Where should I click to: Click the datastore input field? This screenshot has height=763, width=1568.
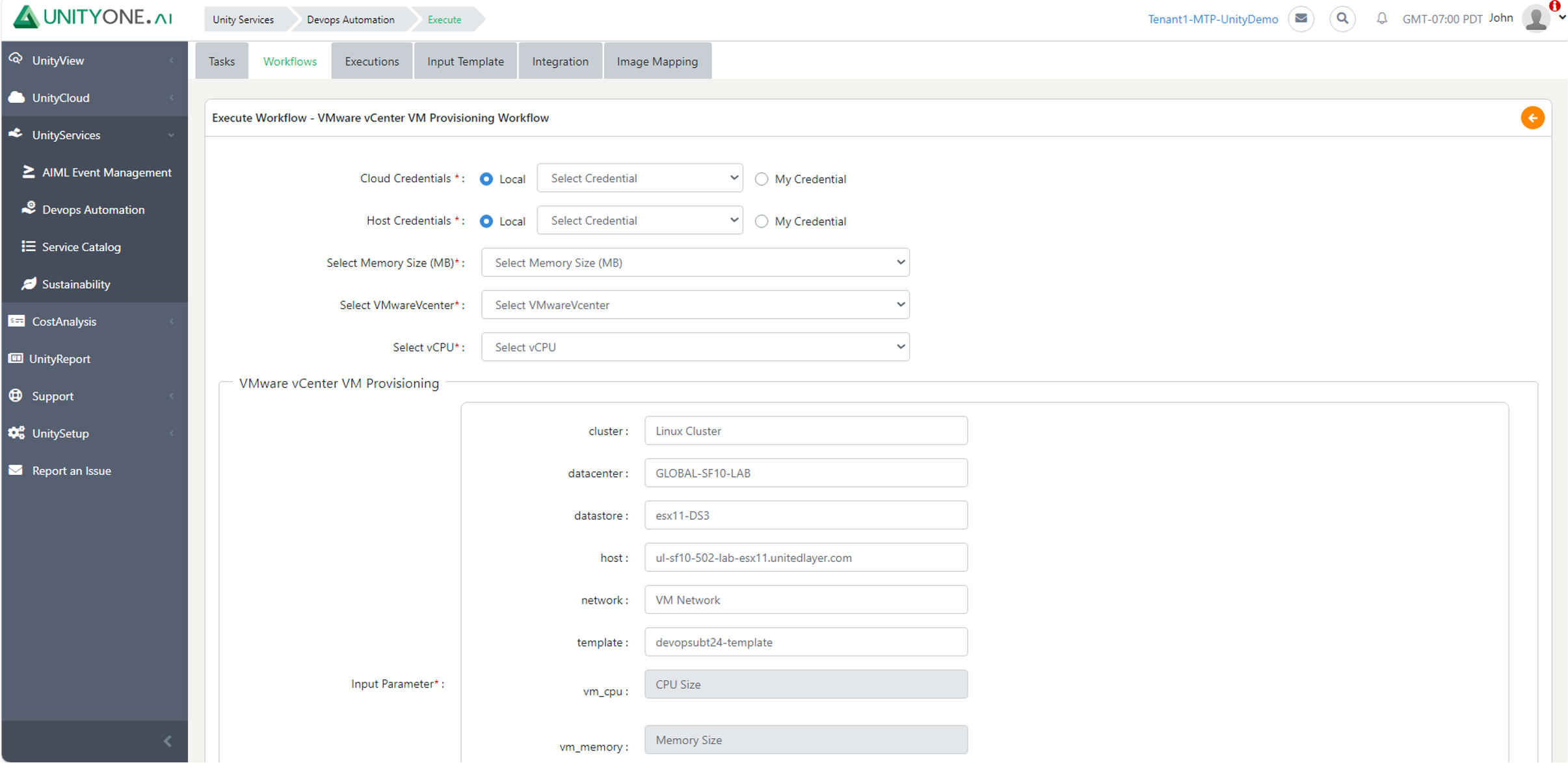pyautogui.click(x=806, y=515)
